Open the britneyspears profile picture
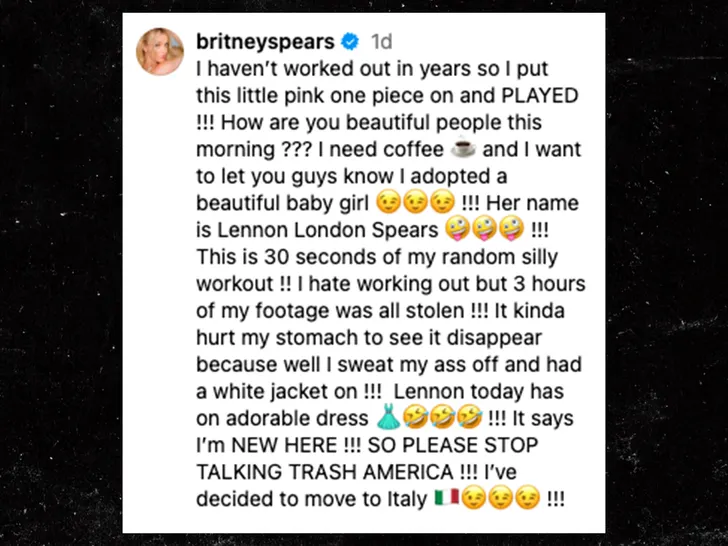Image resolution: width=728 pixels, height=546 pixels. 160,52
